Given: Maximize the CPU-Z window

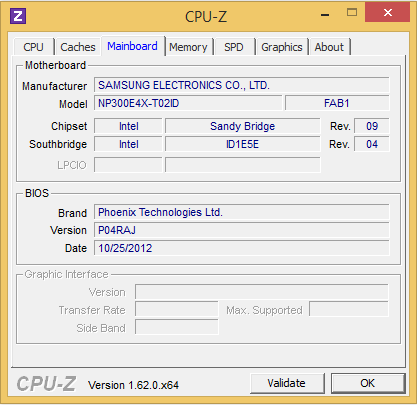Looking at the screenshot, I should click(352, 13).
